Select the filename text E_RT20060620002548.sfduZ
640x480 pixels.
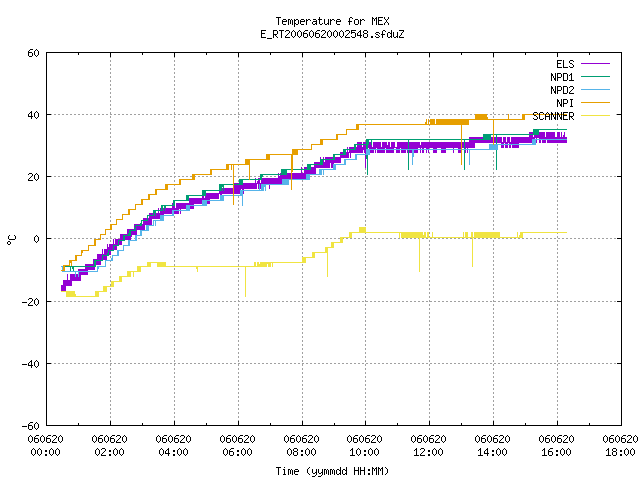coord(332,34)
